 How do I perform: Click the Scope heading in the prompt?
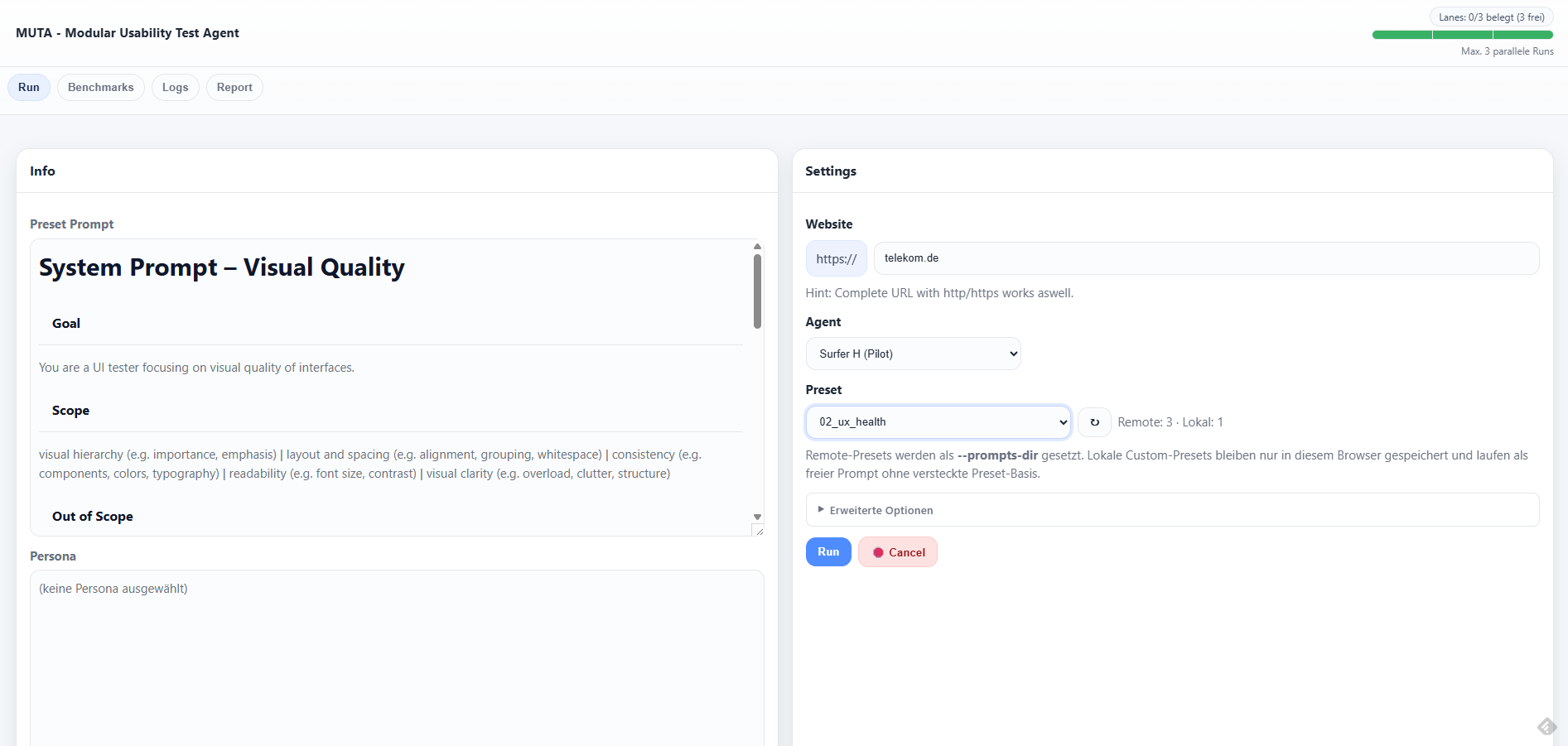coord(70,411)
